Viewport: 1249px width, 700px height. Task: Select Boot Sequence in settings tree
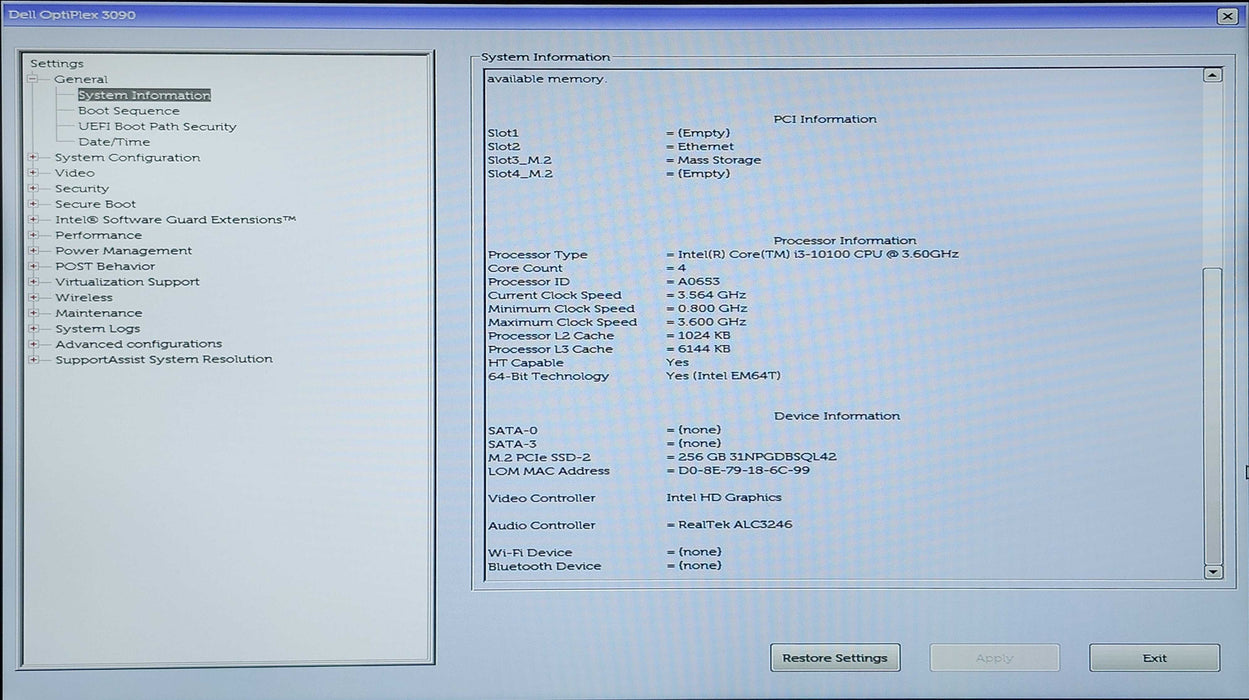[128, 111]
